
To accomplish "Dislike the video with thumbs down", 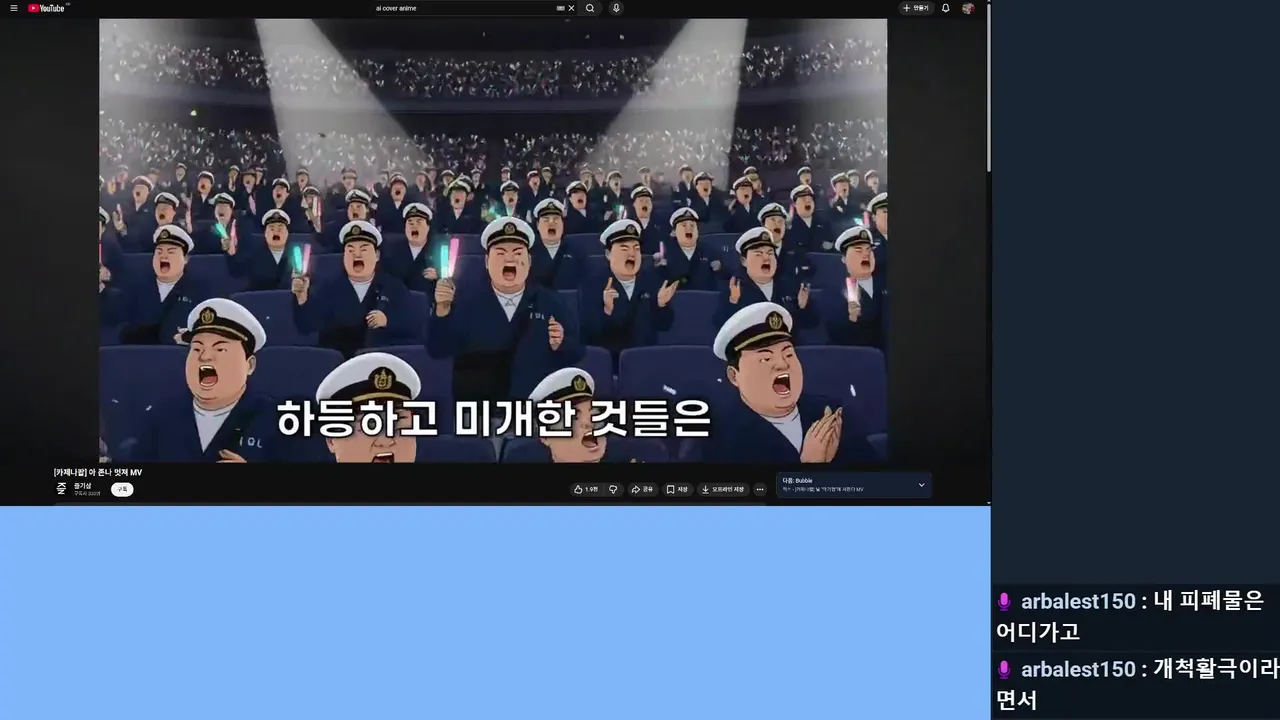I will (613, 489).
